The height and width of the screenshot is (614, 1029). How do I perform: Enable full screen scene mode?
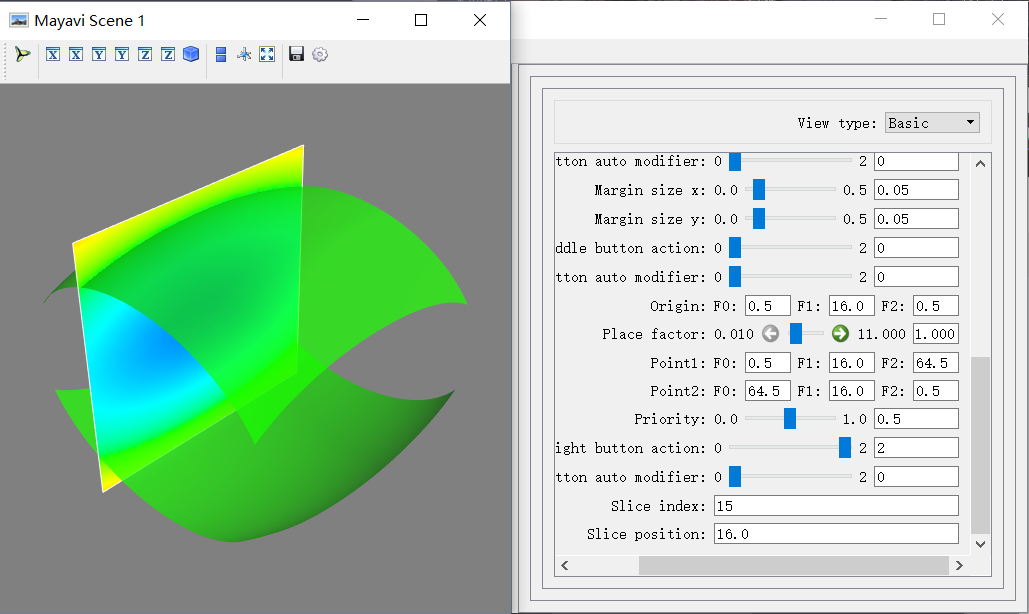[266, 54]
